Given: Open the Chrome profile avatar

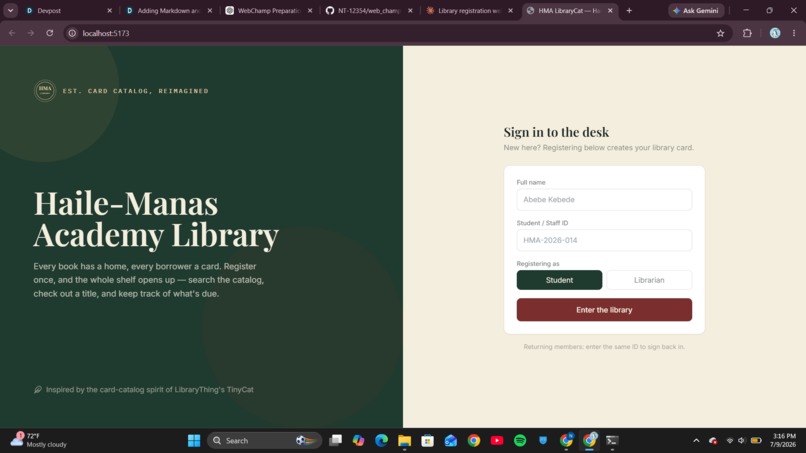Looking at the screenshot, I should [x=775, y=33].
